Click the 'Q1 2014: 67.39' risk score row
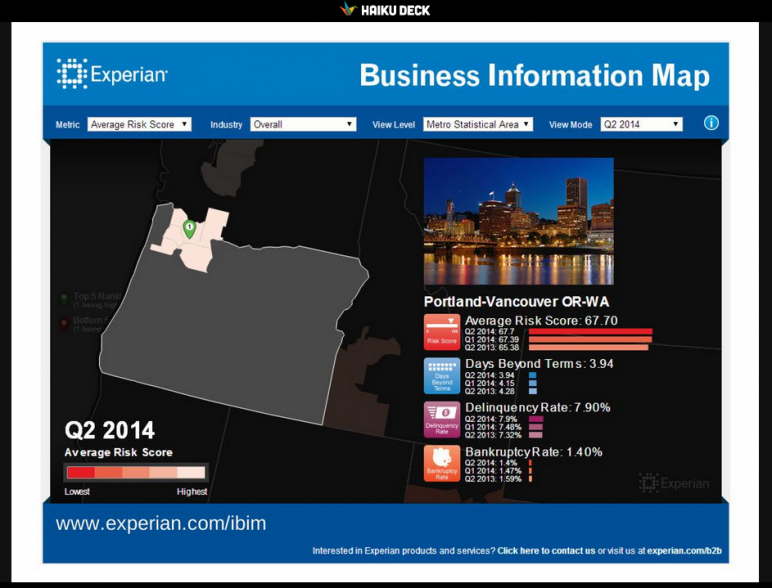This screenshot has width=772, height=588. pyautogui.click(x=559, y=339)
